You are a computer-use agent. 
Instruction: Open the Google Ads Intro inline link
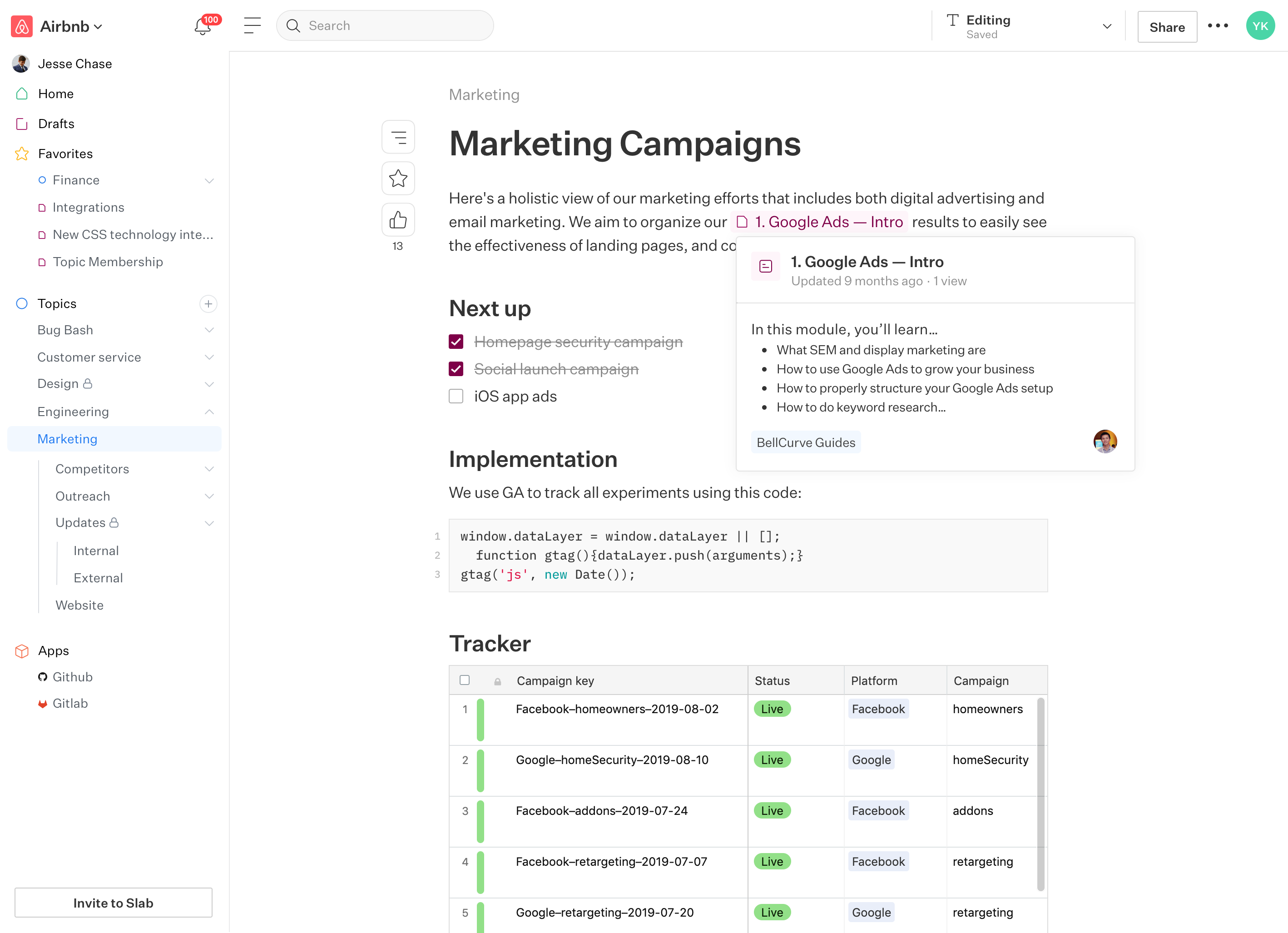(x=819, y=222)
